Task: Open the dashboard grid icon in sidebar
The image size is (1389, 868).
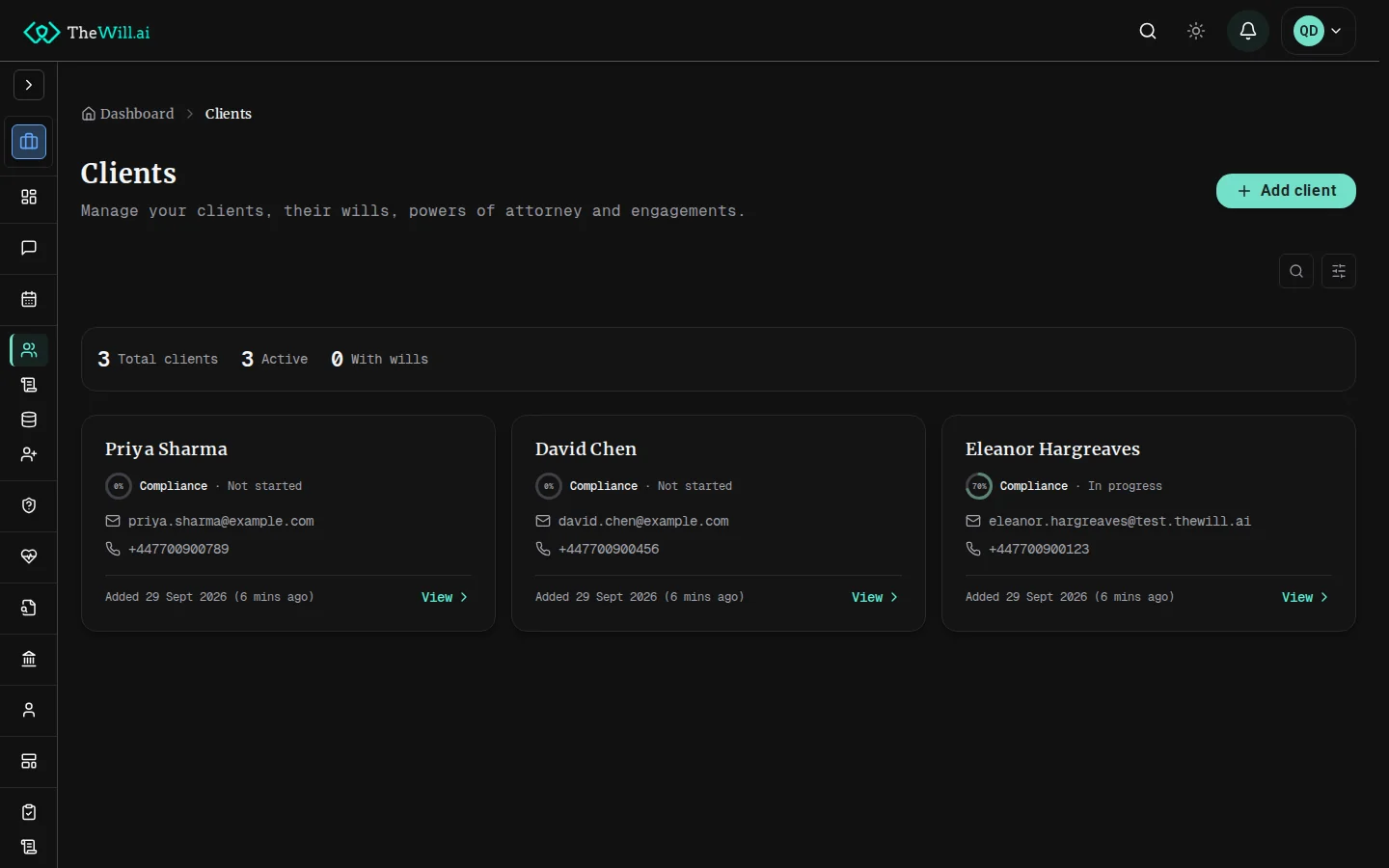Action: [x=29, y=197]
